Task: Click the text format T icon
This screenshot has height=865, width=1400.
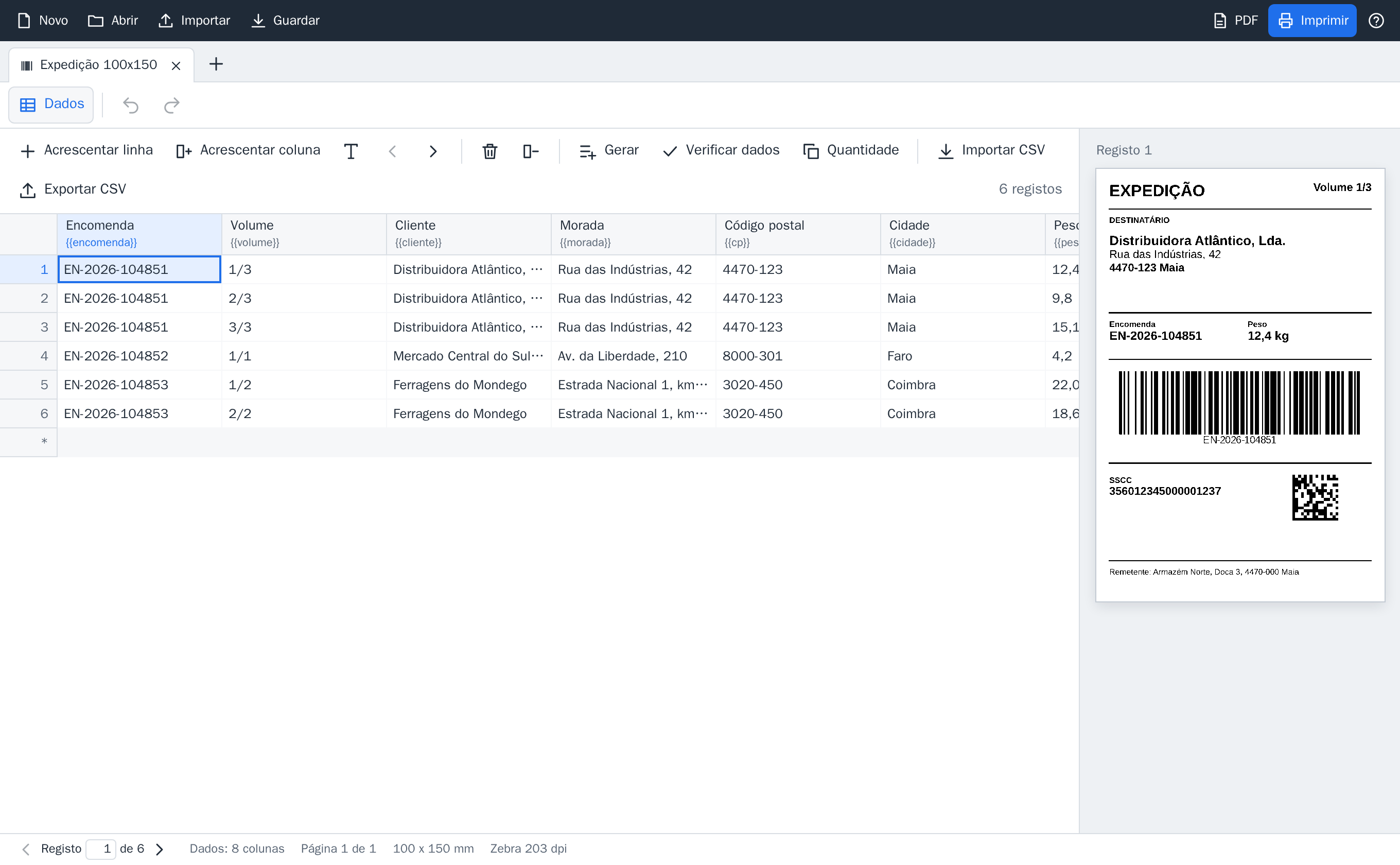Action: 351,150
